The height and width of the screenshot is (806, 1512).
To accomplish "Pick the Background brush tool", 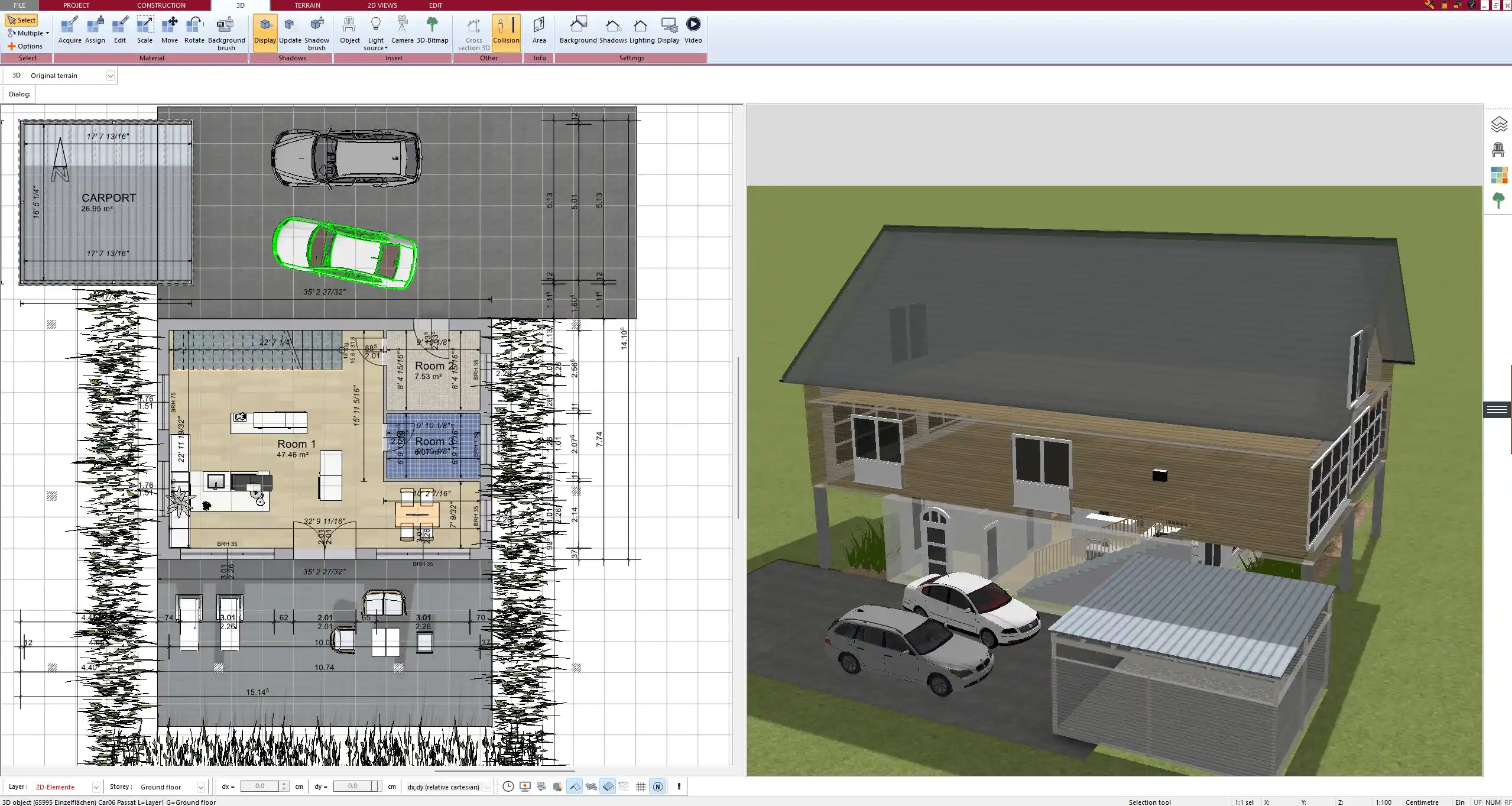I will coord(226,33).
